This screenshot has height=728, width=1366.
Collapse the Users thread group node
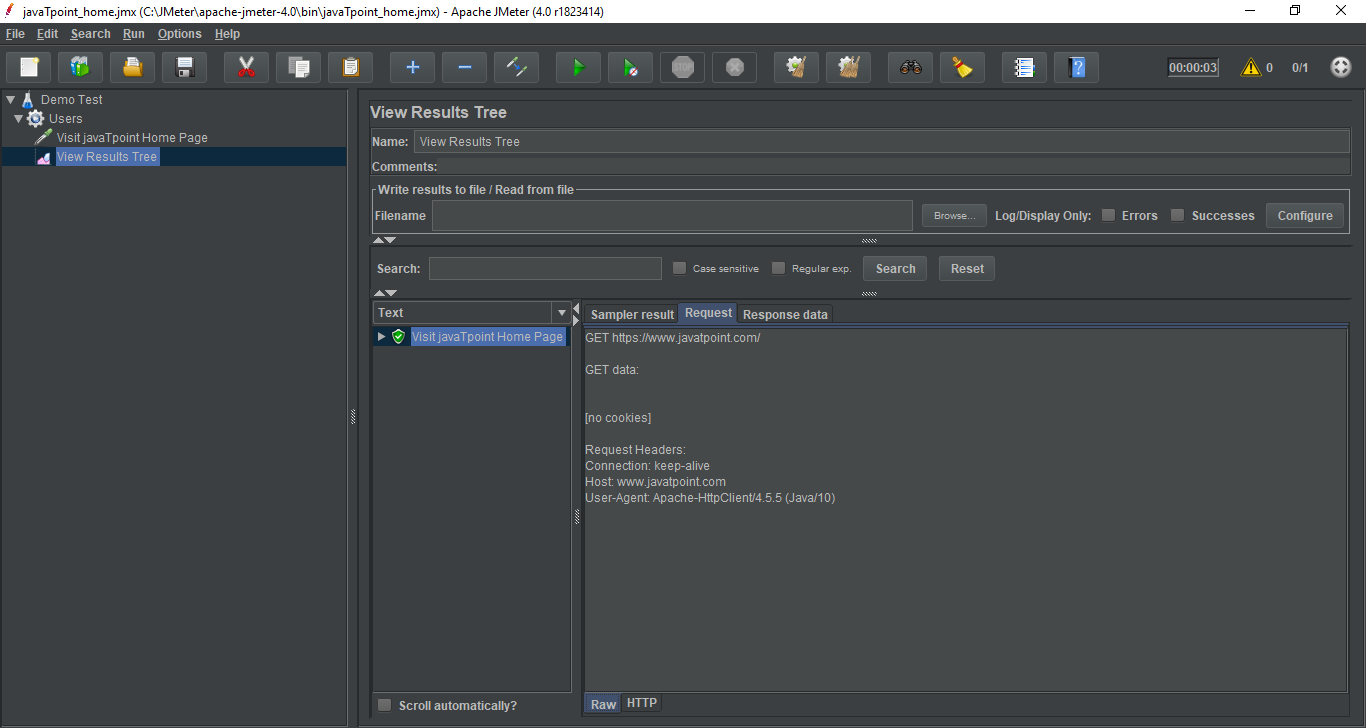pos(18,119)
